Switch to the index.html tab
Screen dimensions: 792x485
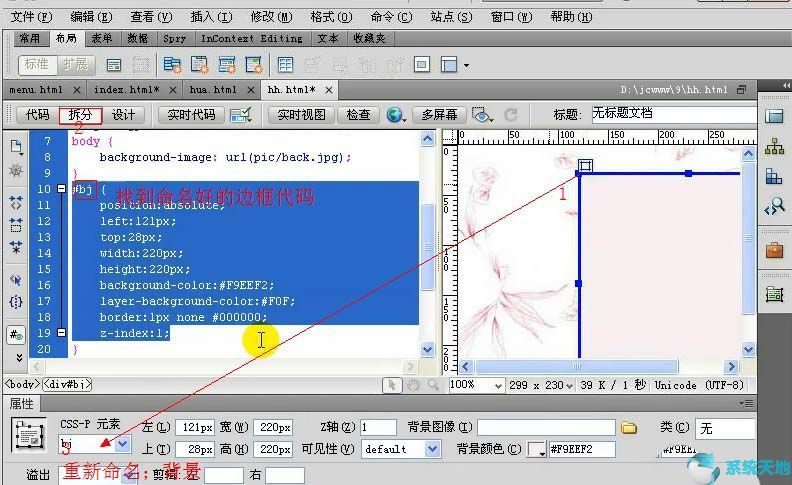(x=127, y=90)
